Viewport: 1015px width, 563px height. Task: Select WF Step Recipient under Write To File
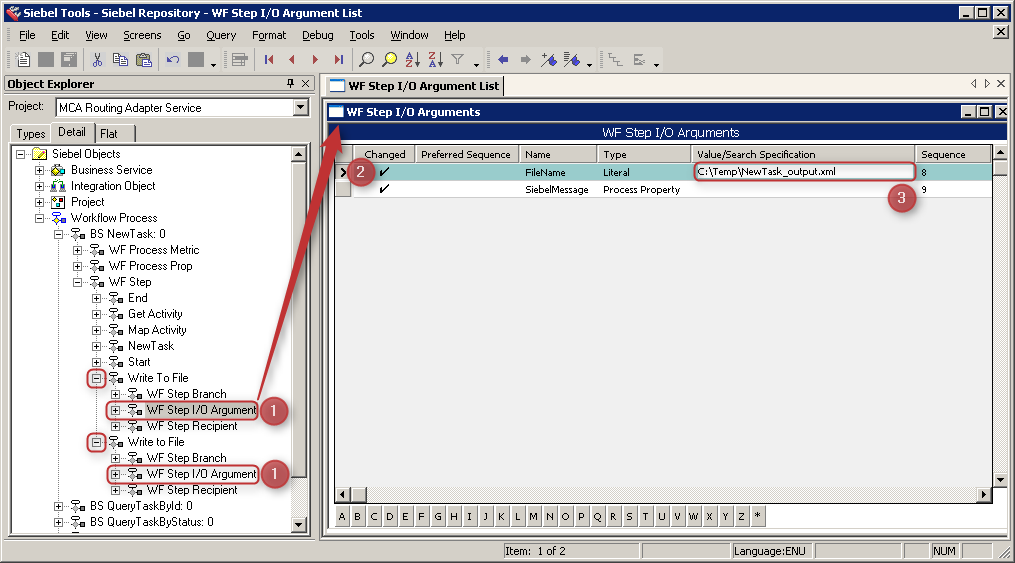point(192,426)
